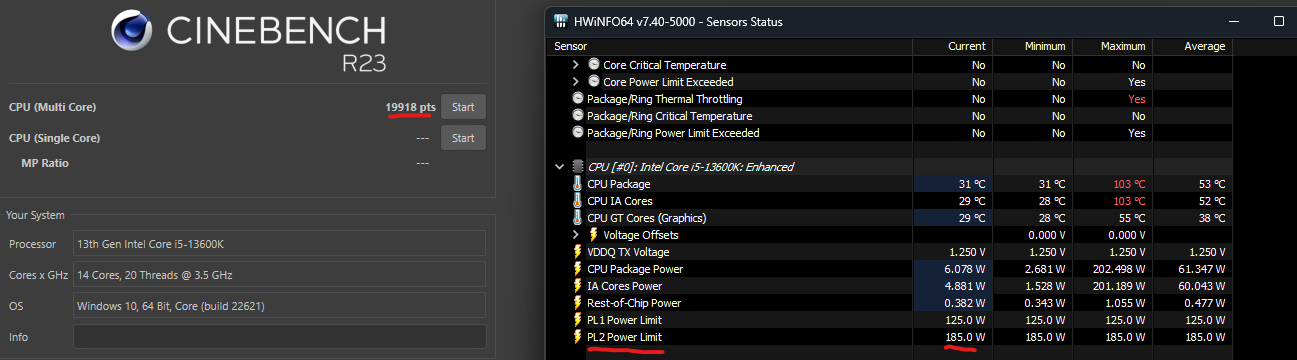
Task: Click Package/Ring Power Limit Exceeded status icon
Action: coord(578,133)
